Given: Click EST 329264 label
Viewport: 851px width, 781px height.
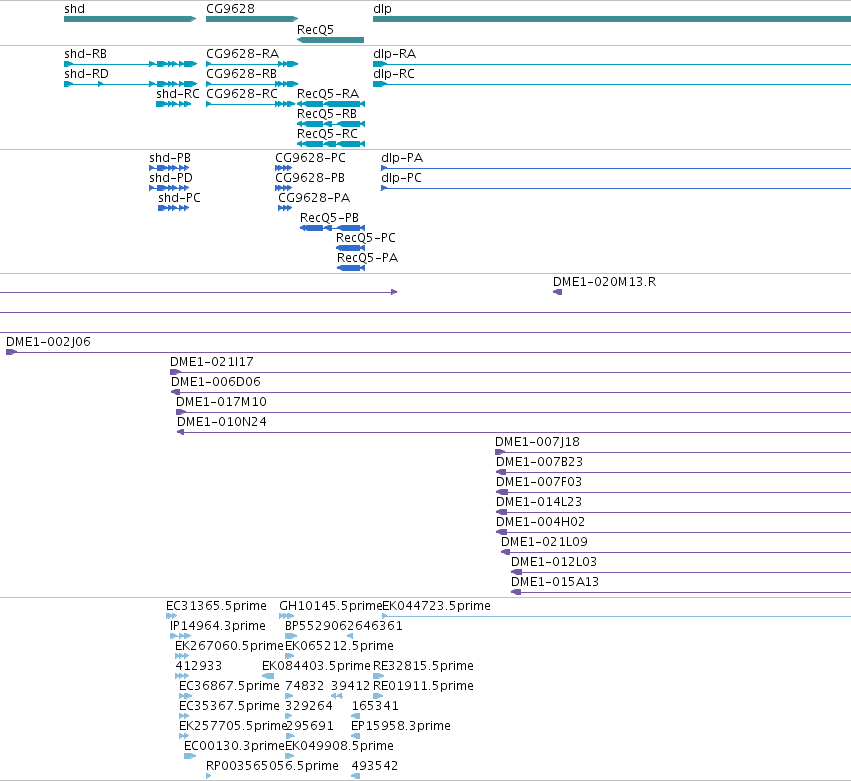Looking at the screenshot, I should pyautogui.click(x=309, y=706).
